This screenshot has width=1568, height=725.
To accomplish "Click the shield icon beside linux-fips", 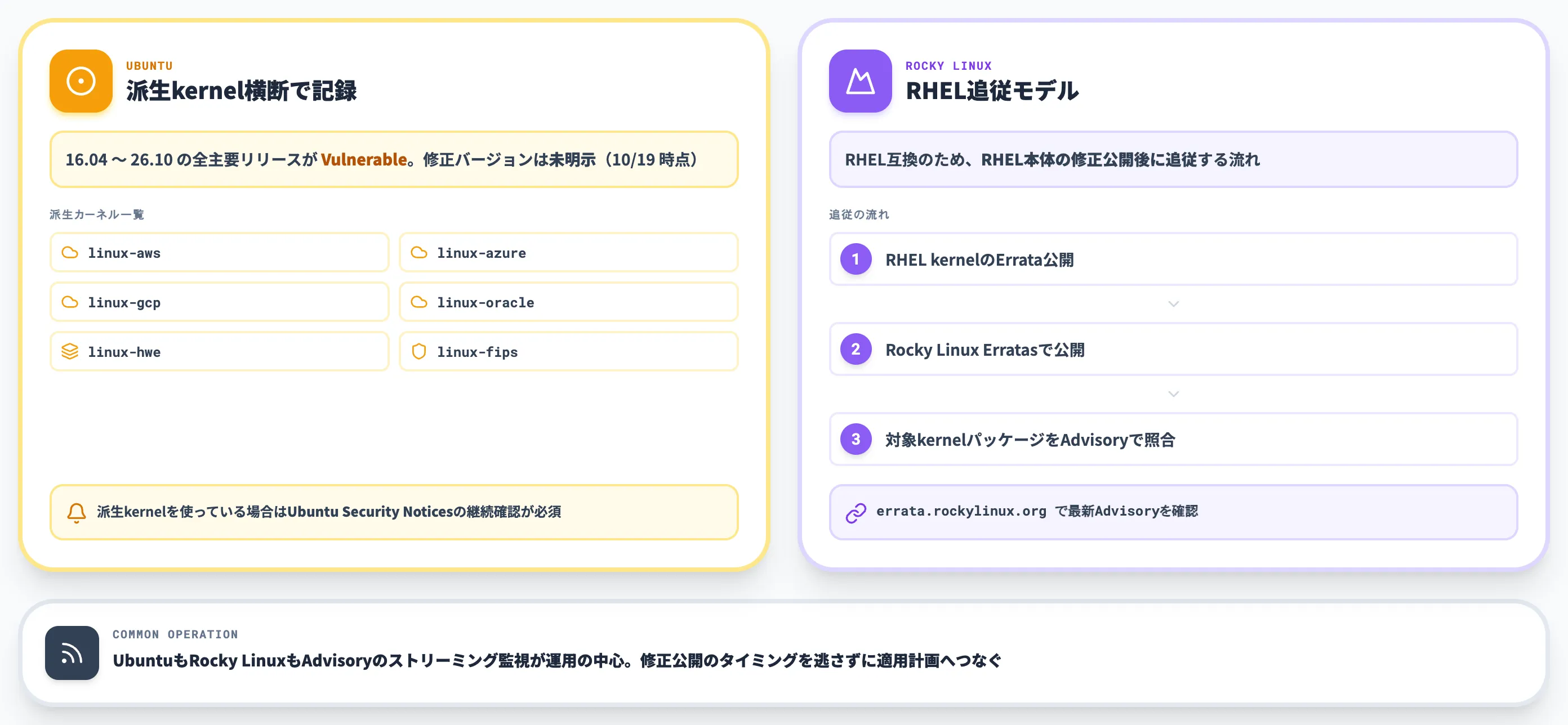I will 419,352.
